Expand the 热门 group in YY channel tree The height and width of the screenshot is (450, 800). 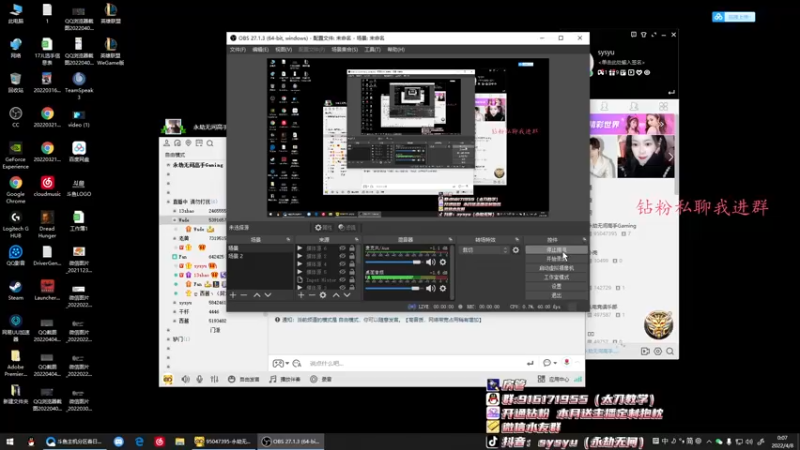pyautogui.click(x=168, y=339)
